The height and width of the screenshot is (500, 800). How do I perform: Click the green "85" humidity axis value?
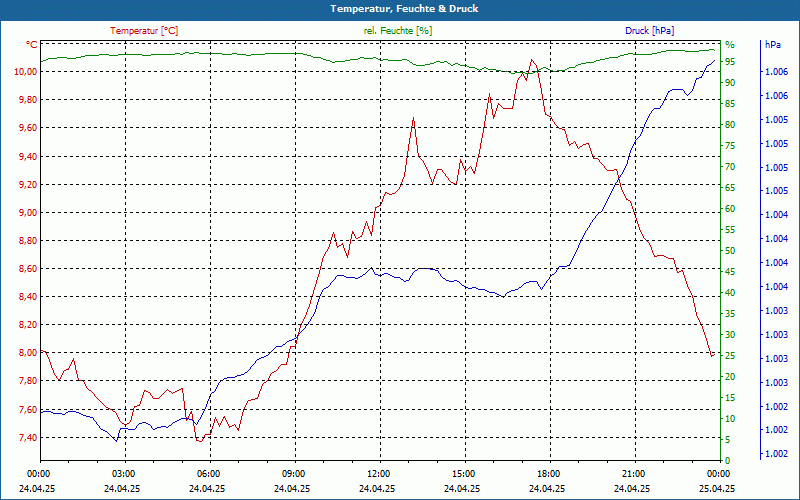730,104
